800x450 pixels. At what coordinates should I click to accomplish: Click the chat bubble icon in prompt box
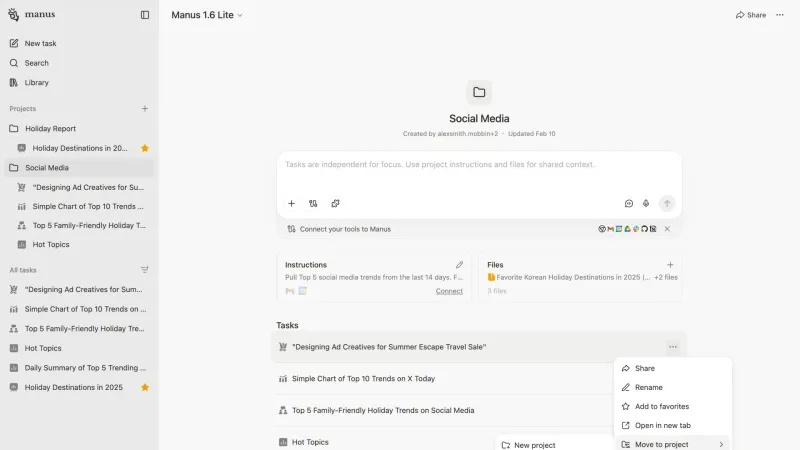(629, 203)
